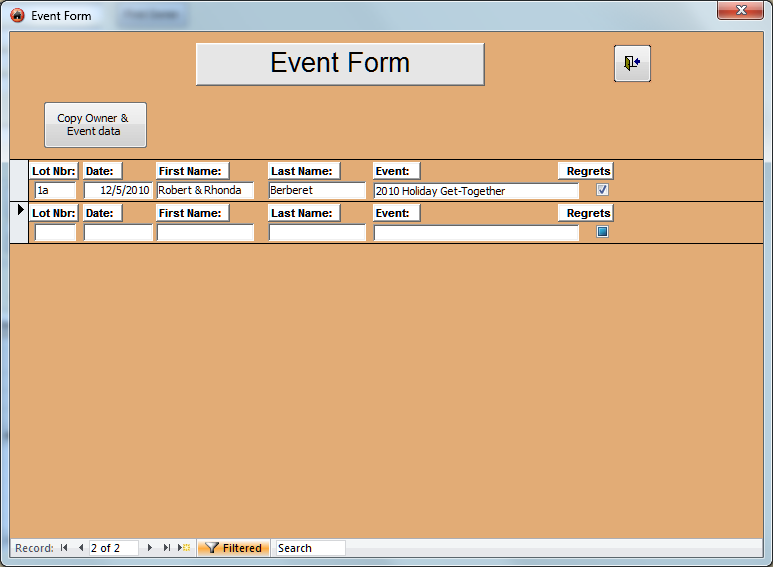Click Event field showing 2010 Holiday Get-Together

click(476, 191)
